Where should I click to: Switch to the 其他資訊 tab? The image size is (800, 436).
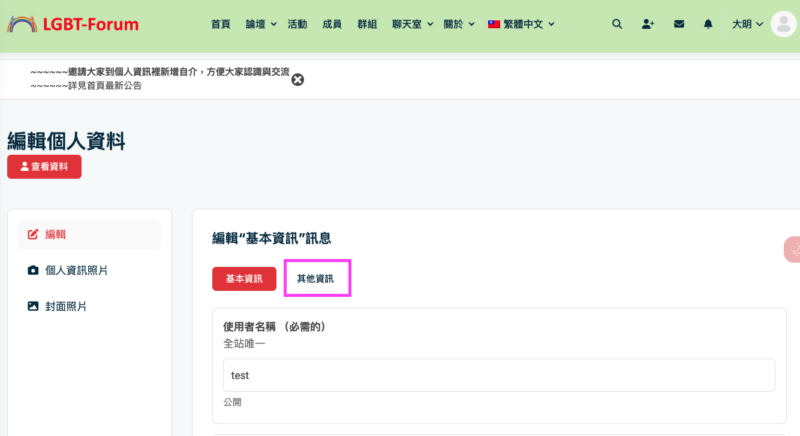(x=315, y=278)
